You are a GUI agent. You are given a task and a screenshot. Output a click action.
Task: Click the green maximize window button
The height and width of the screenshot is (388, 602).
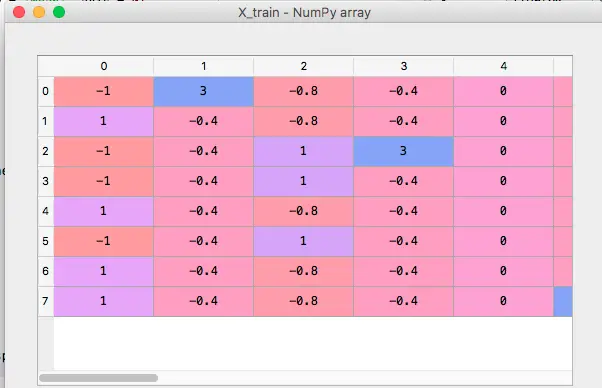pyautogui.click(x=59, y=12)
